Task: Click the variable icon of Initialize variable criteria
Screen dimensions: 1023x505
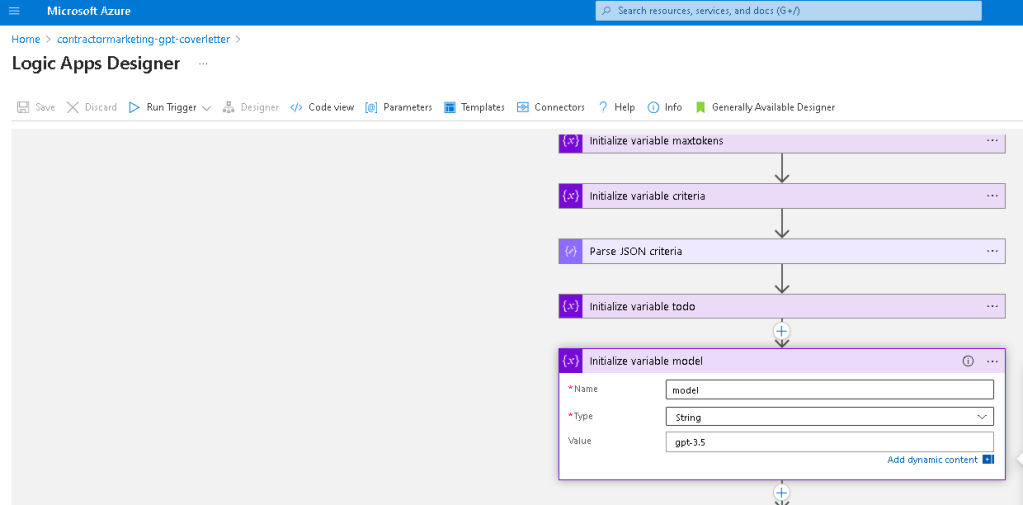Action: pyautogui.click(x=571, y=196)
